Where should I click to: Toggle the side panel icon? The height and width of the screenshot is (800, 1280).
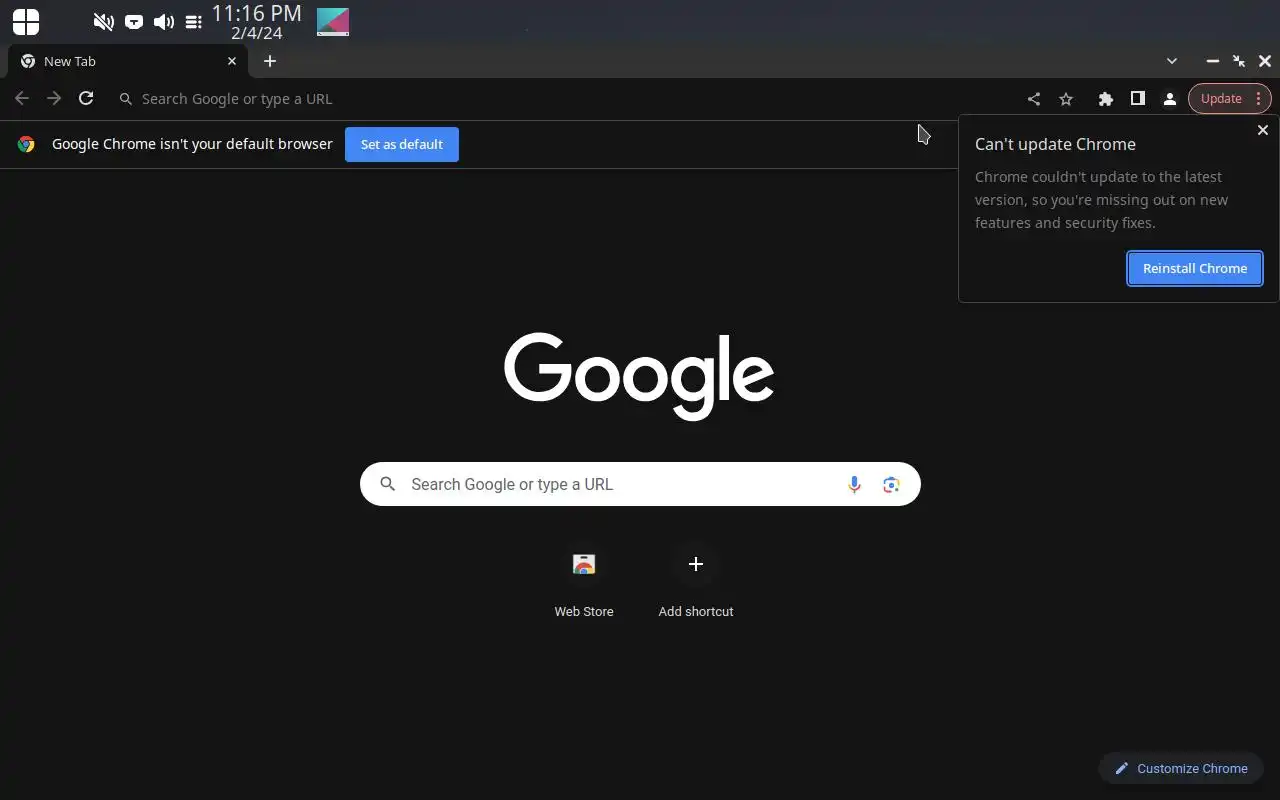coord(1137,98)
